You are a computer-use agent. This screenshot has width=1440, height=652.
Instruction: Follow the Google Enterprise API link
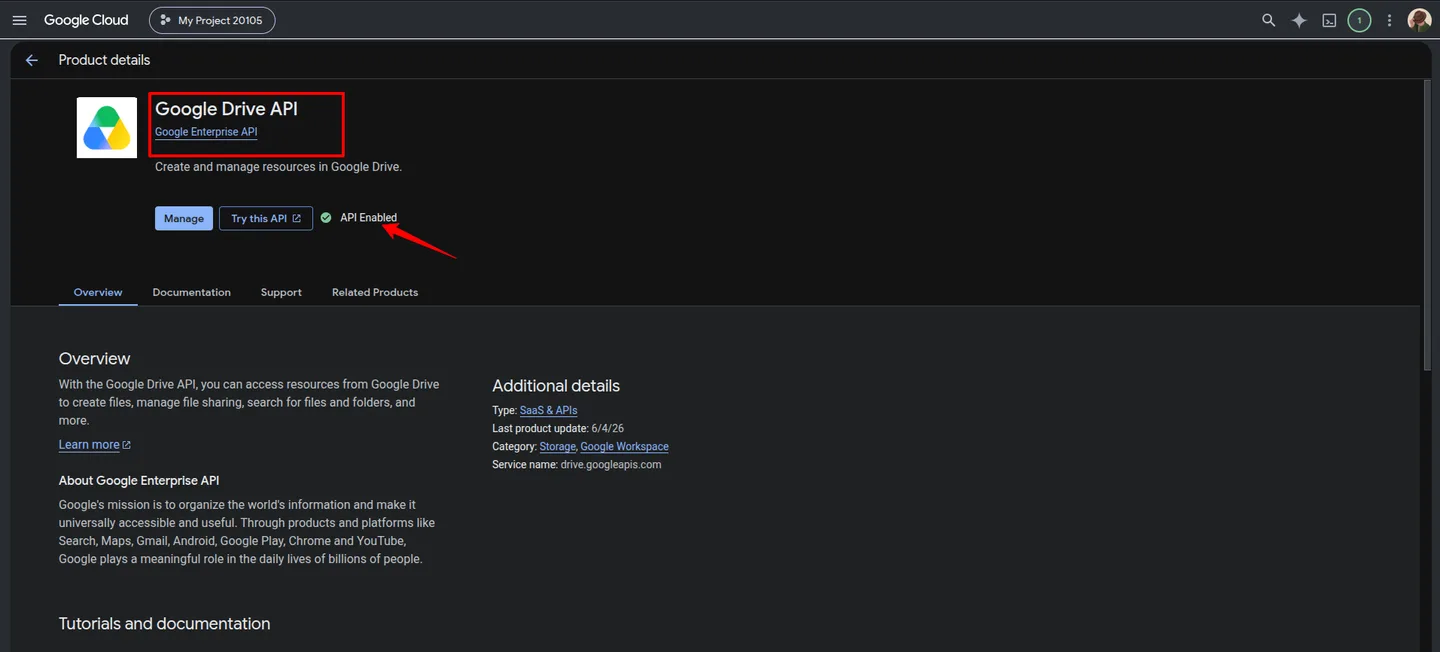(x=206, y=132)
